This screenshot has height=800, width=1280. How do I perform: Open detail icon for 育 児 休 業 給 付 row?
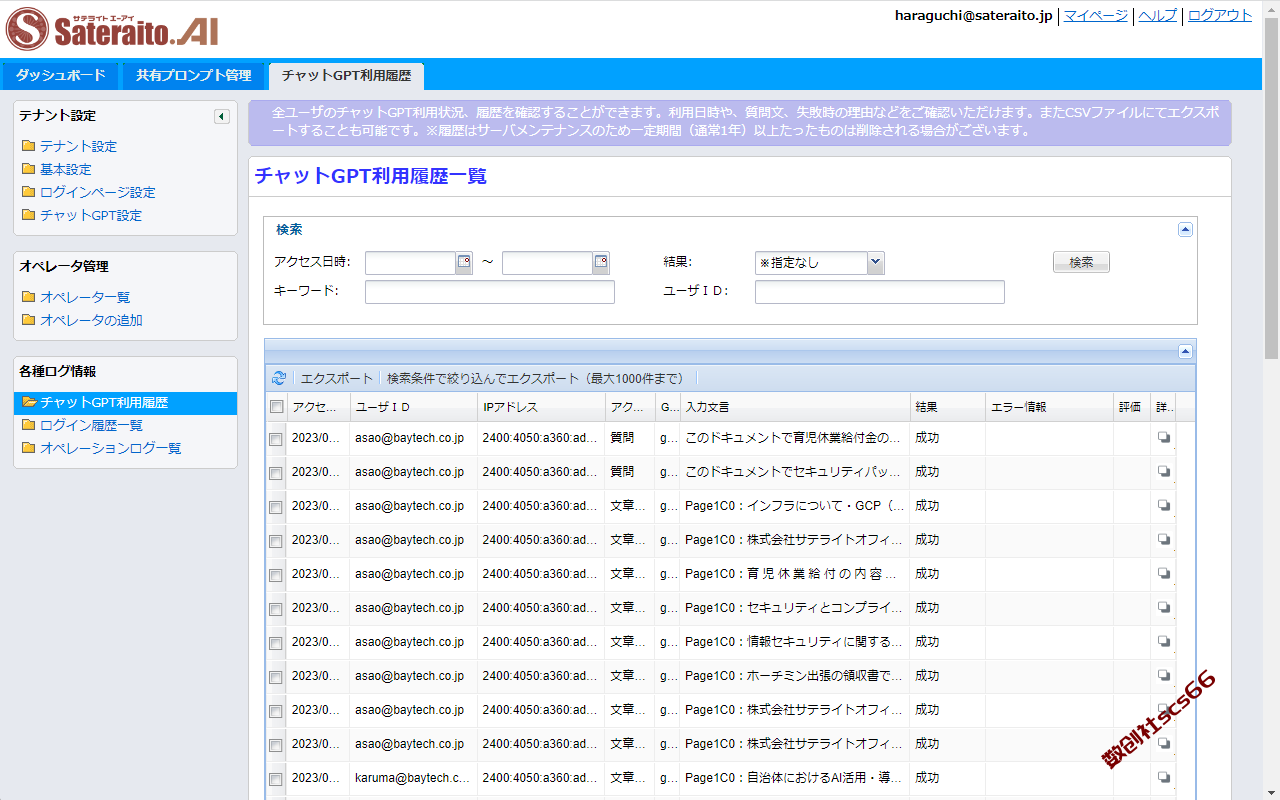point(1163,574)
